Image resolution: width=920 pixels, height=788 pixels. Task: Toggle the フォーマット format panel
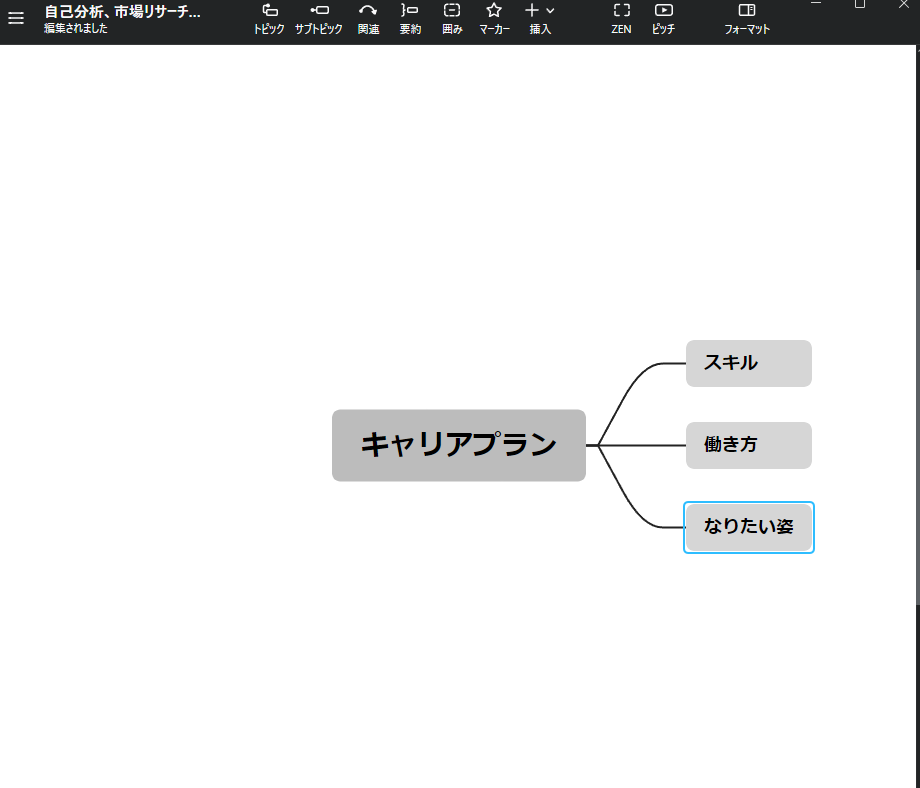747,19
